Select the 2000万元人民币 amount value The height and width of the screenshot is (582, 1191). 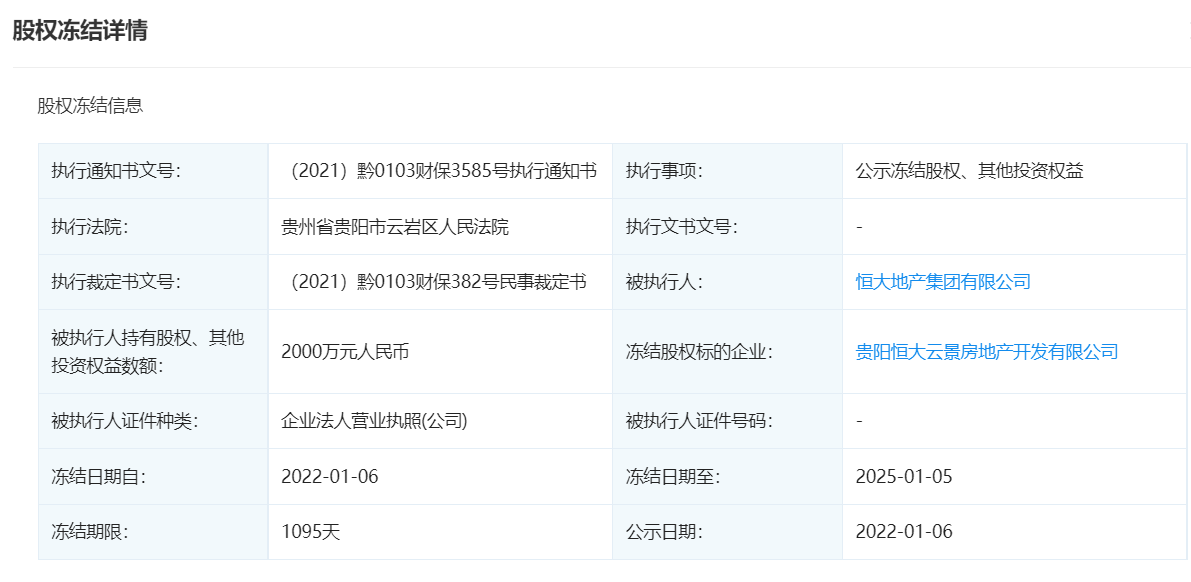tap(345, 352)
